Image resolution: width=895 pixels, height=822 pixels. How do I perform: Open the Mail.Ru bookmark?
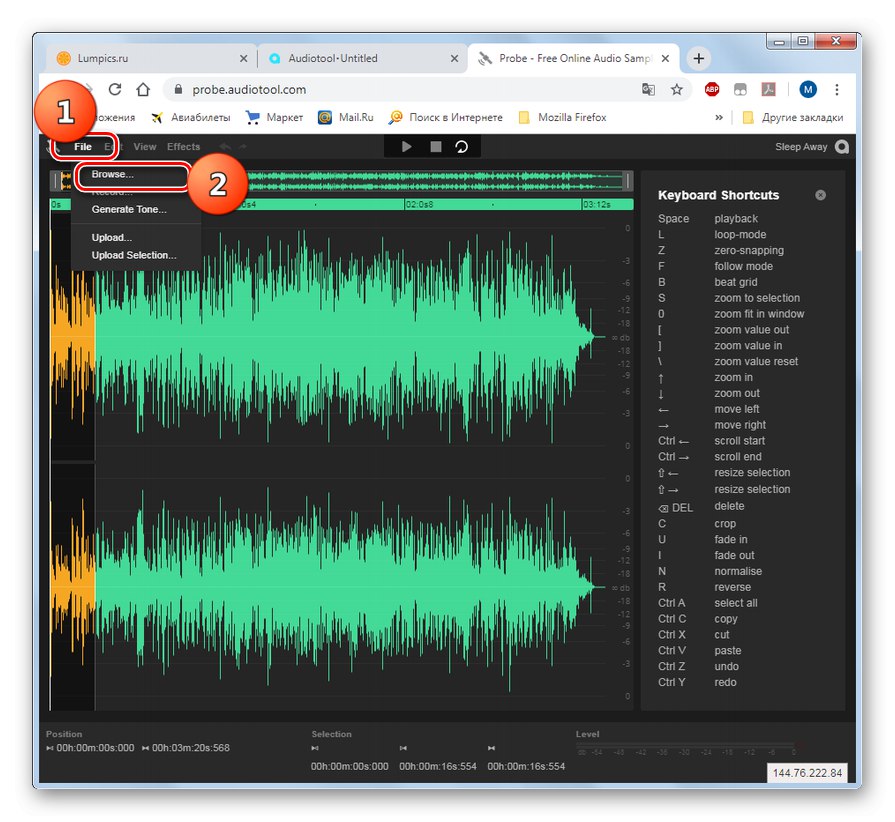pos(346,118)
